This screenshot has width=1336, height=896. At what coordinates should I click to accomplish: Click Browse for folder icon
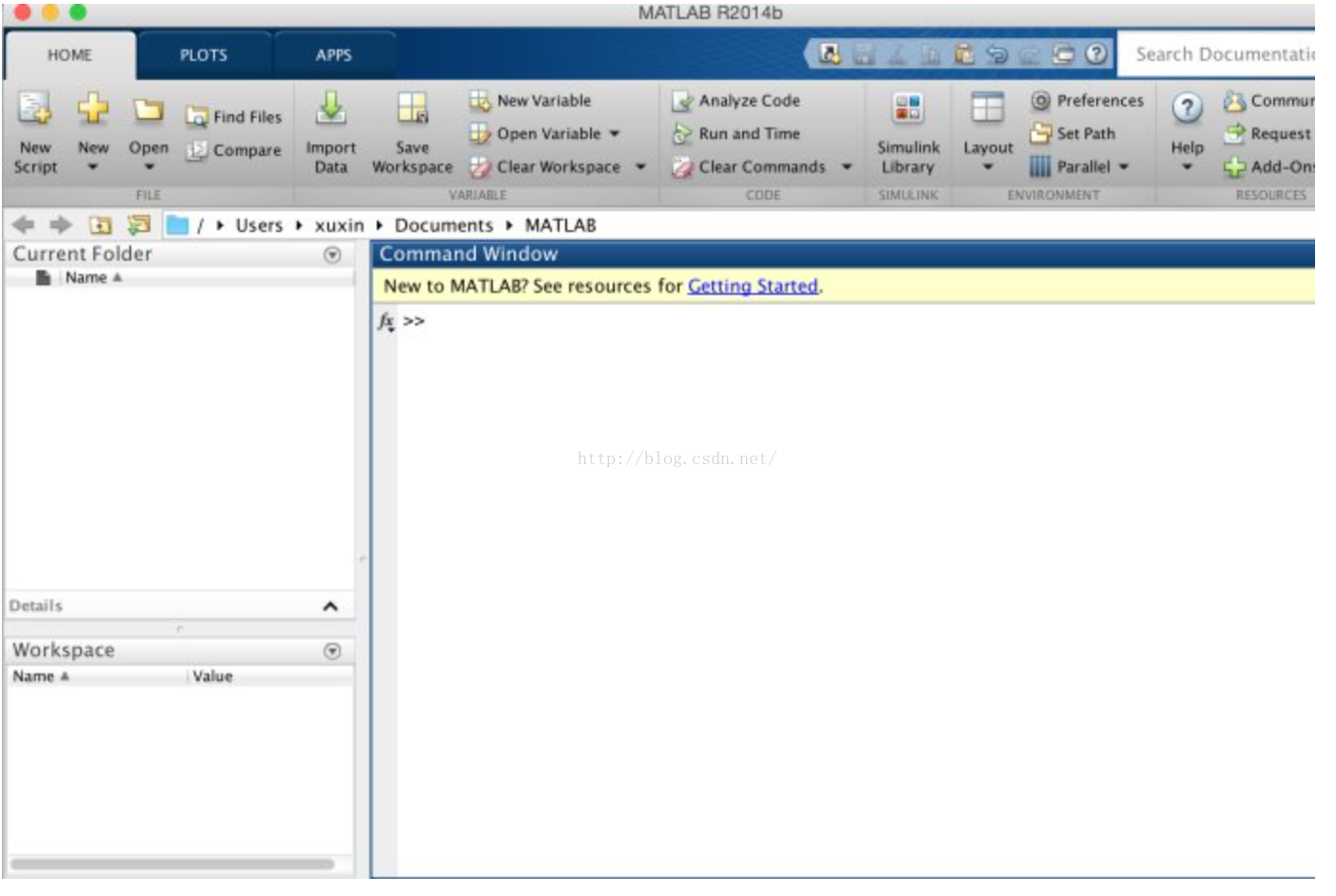(139, 224)
